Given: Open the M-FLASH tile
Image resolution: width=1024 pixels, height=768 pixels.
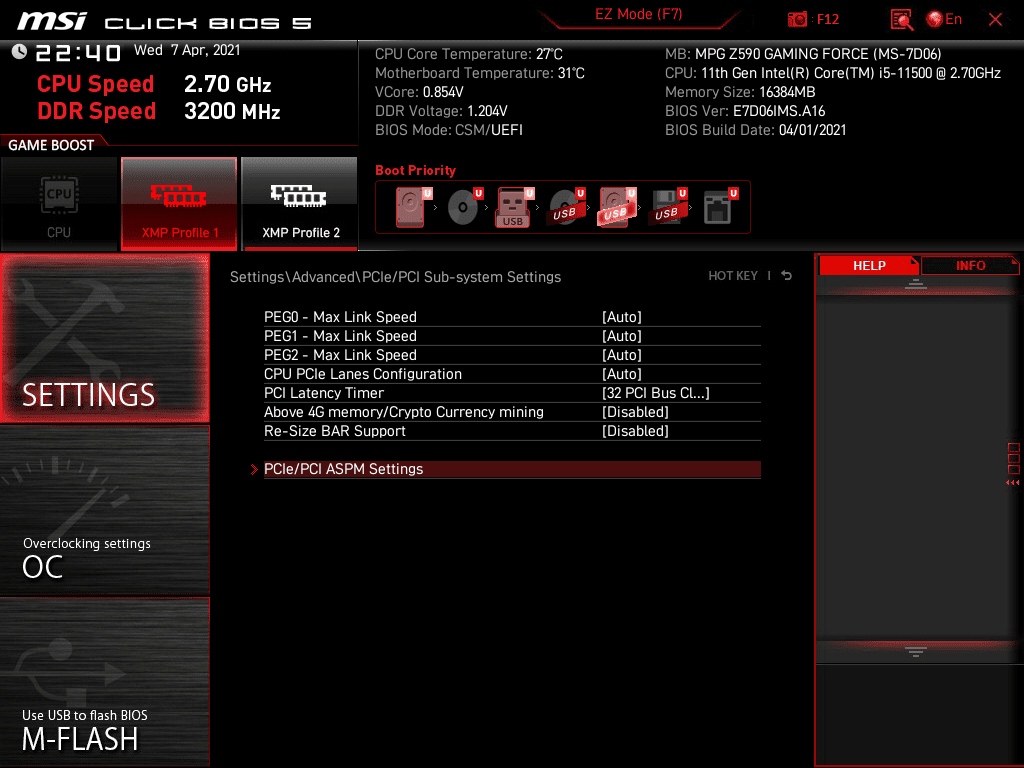Looking at the screenshot, I should 104,682.
